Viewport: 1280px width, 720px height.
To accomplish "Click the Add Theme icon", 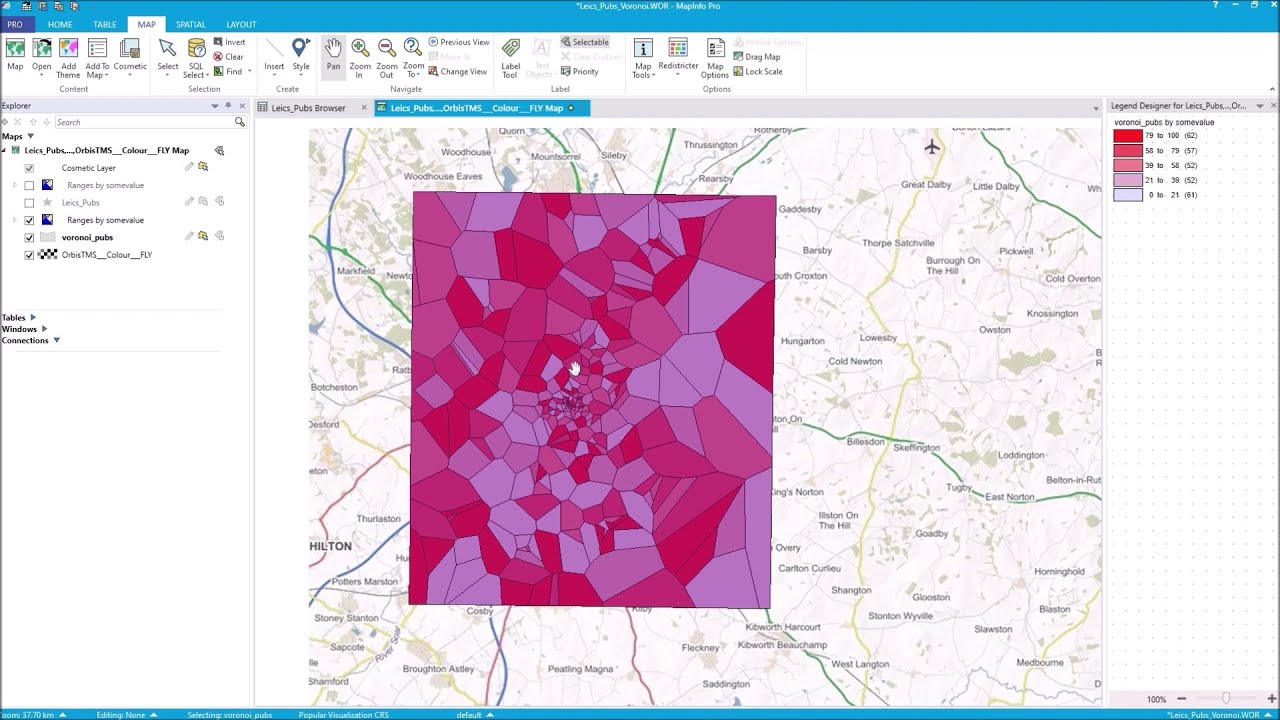I will pos(68,58).
